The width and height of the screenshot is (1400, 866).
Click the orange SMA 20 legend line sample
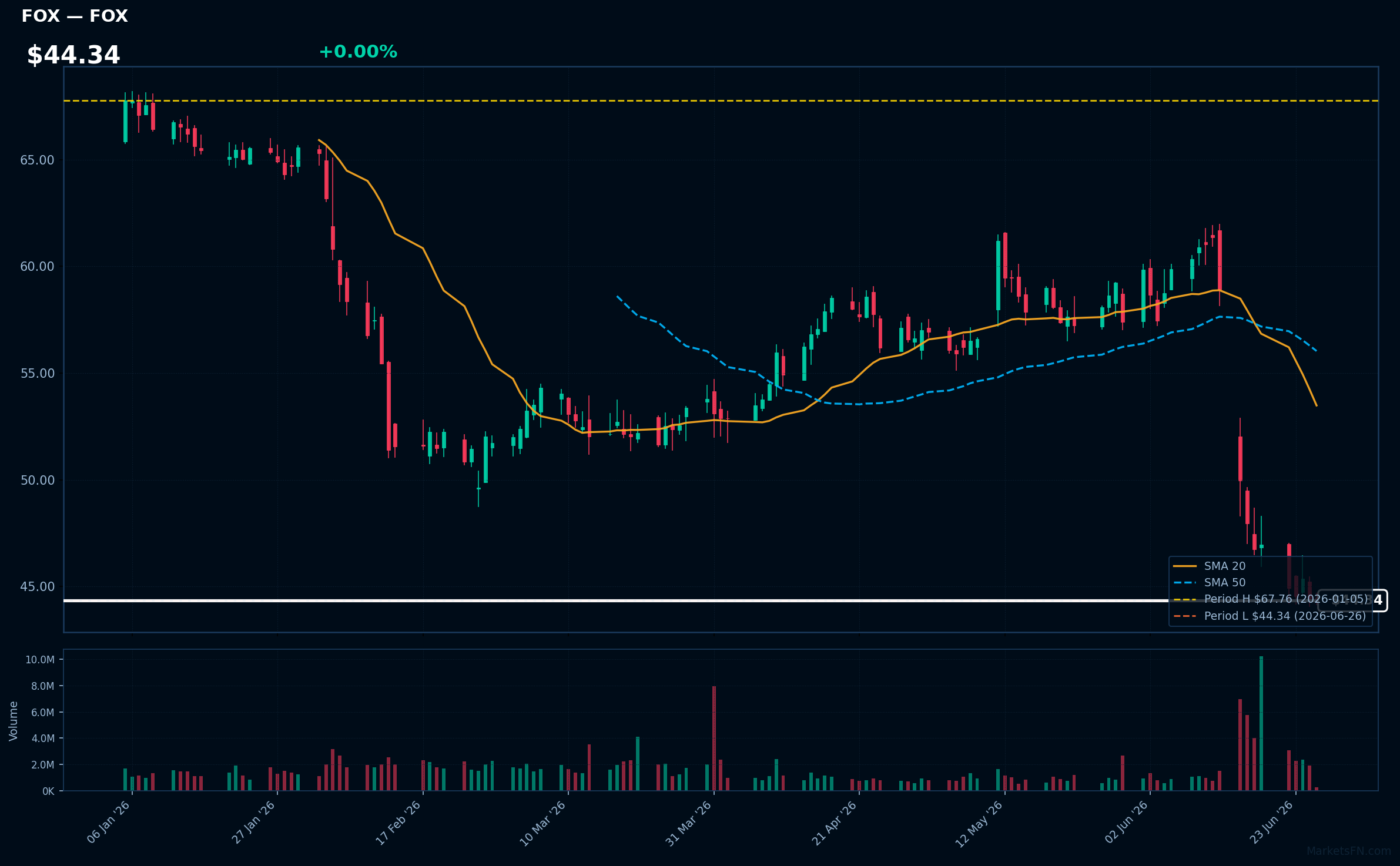click(x=1185, y=566)
